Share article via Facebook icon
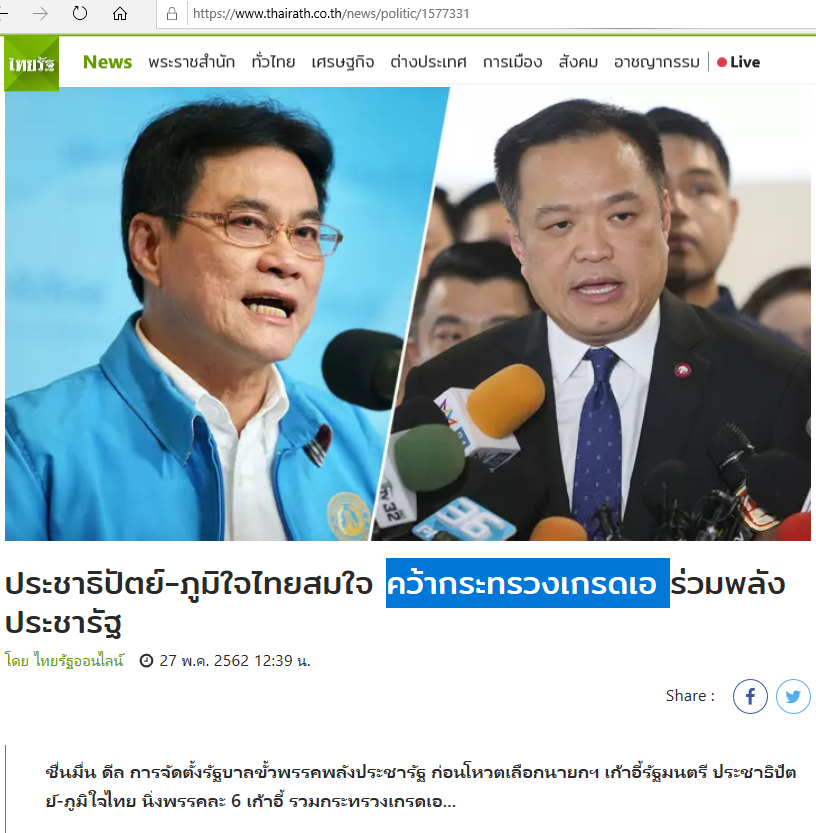The image size is (816, 833). 750,696
